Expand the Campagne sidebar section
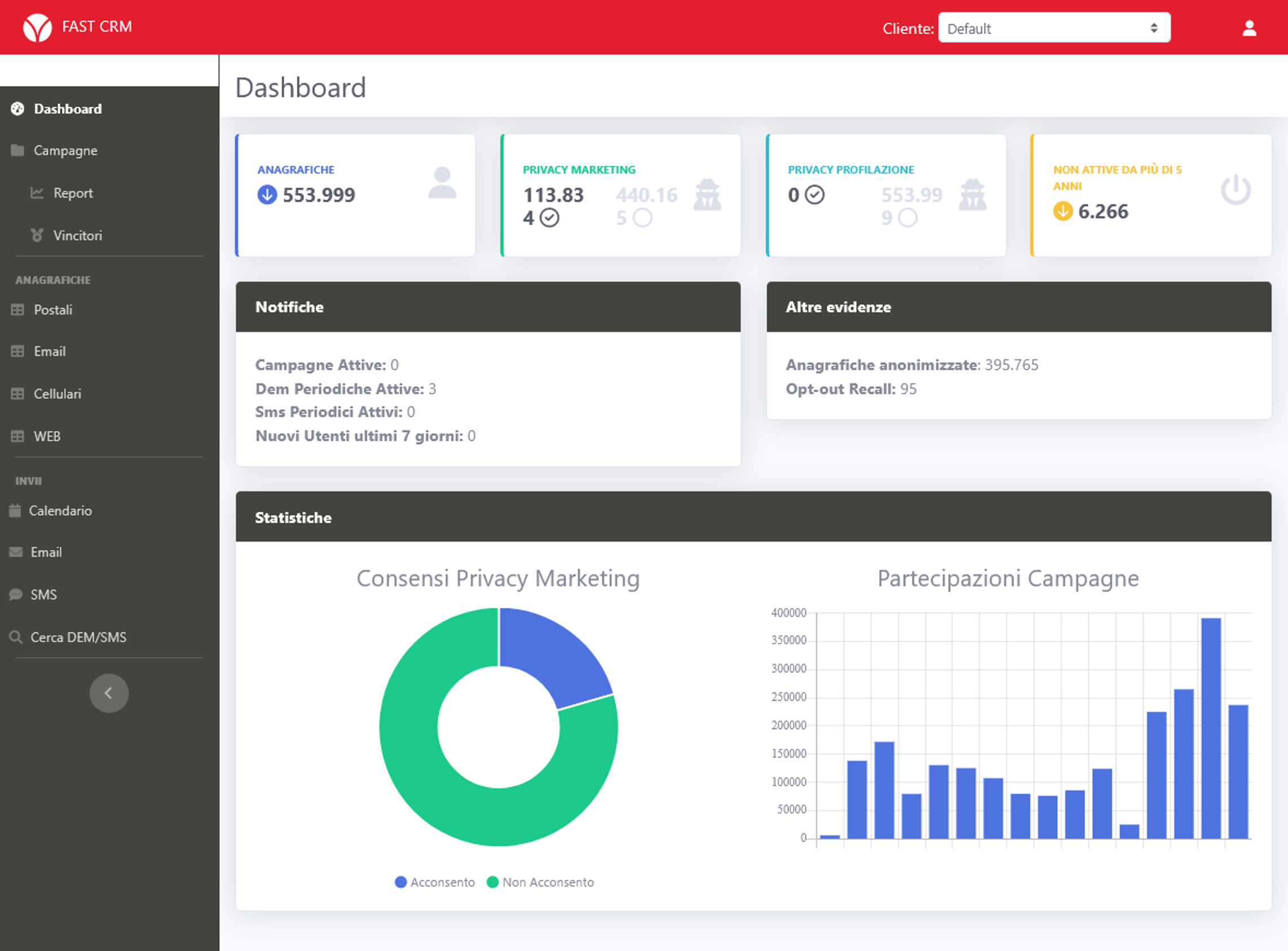The width and height of the screenshot is (1288, 951). click(65, 151)
